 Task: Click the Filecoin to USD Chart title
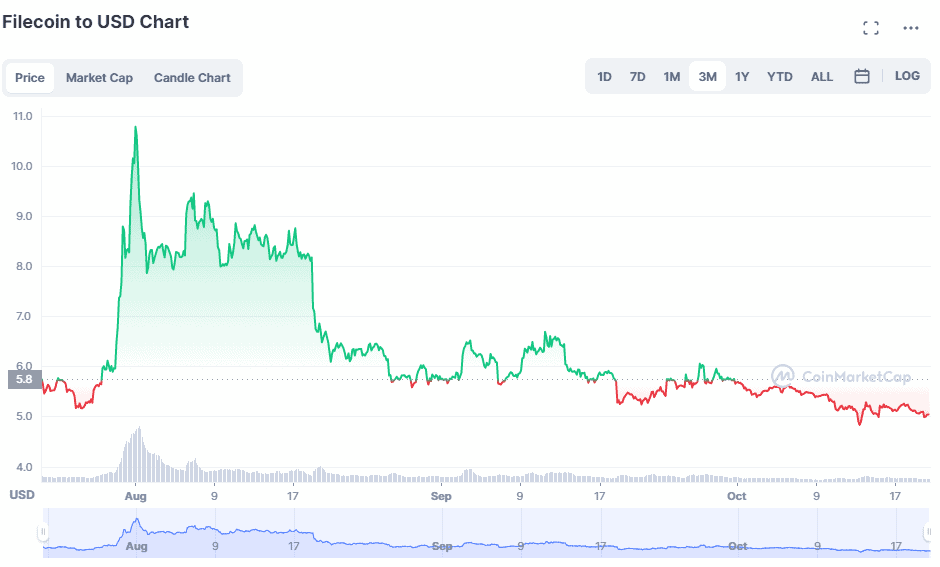tap(95, 22)
